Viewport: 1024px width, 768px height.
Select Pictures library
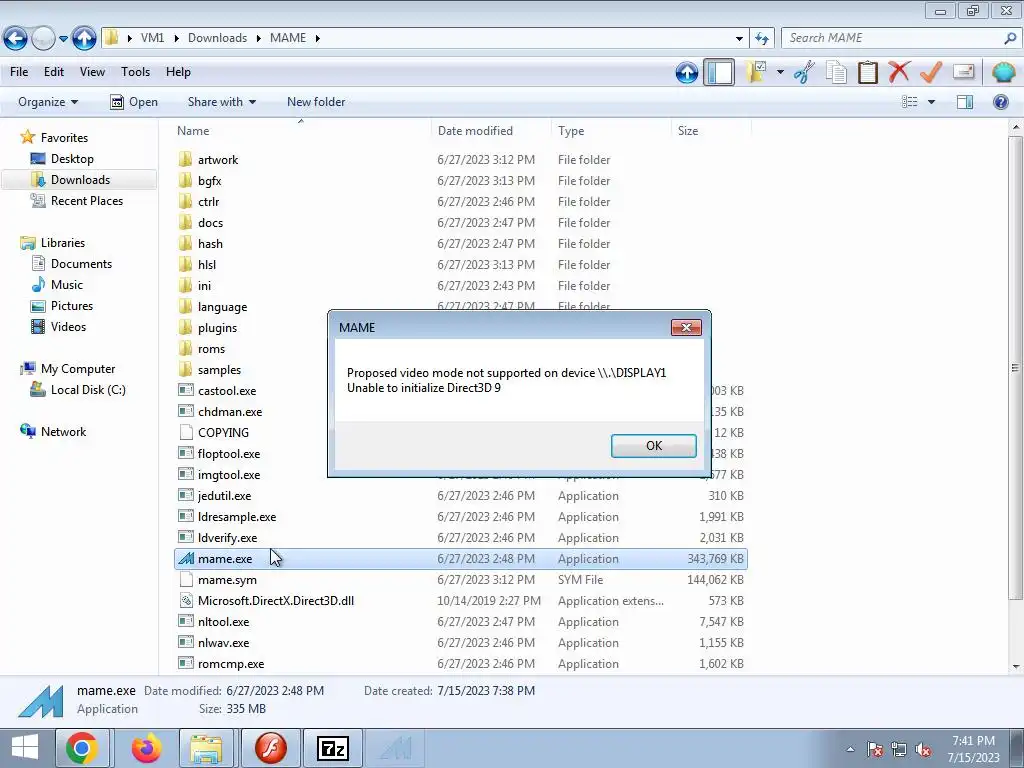point(72,306)
